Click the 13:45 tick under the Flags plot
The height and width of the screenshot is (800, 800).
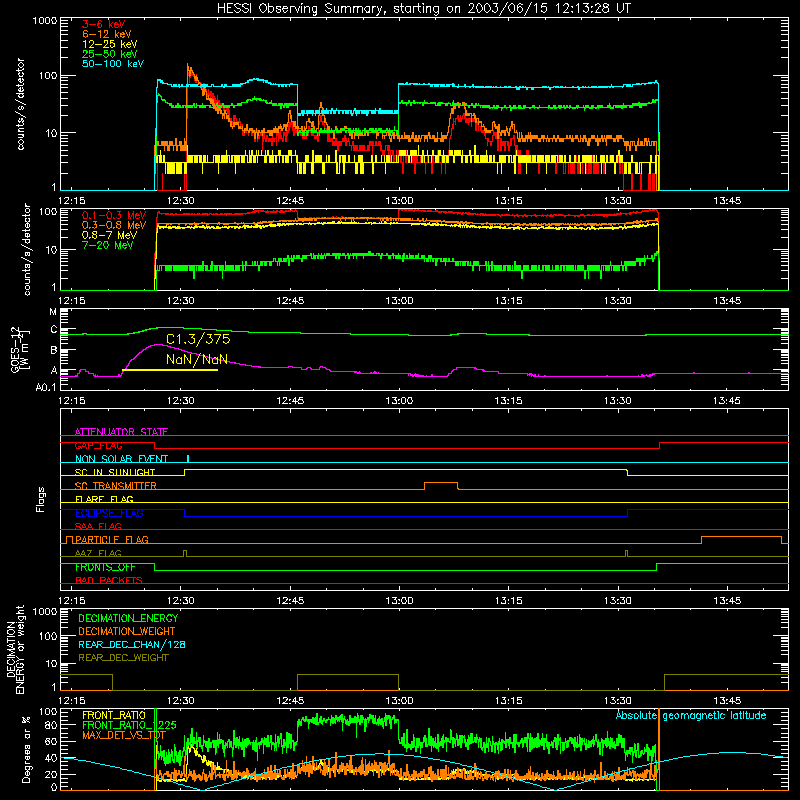pos(727,601)
